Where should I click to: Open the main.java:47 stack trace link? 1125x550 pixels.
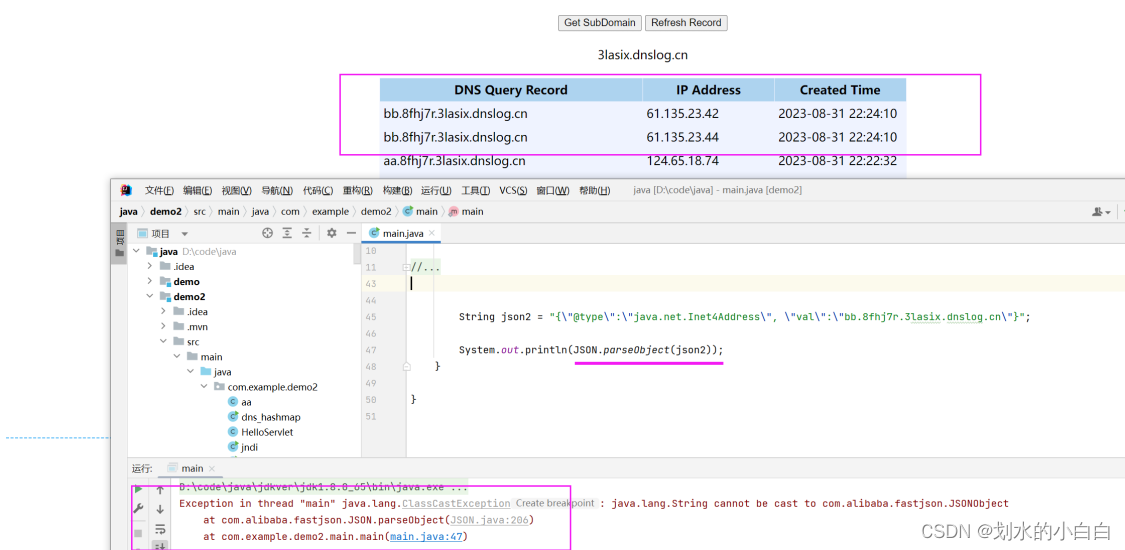[x=430, y=536]
